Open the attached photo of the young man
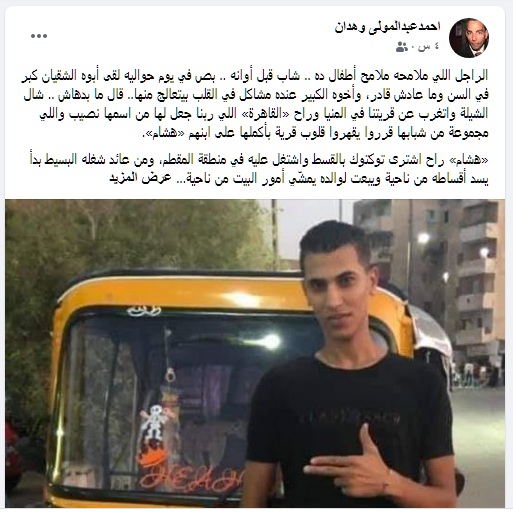Image resolution: width=513 pixels, height=513 pixels. (255, 353)
